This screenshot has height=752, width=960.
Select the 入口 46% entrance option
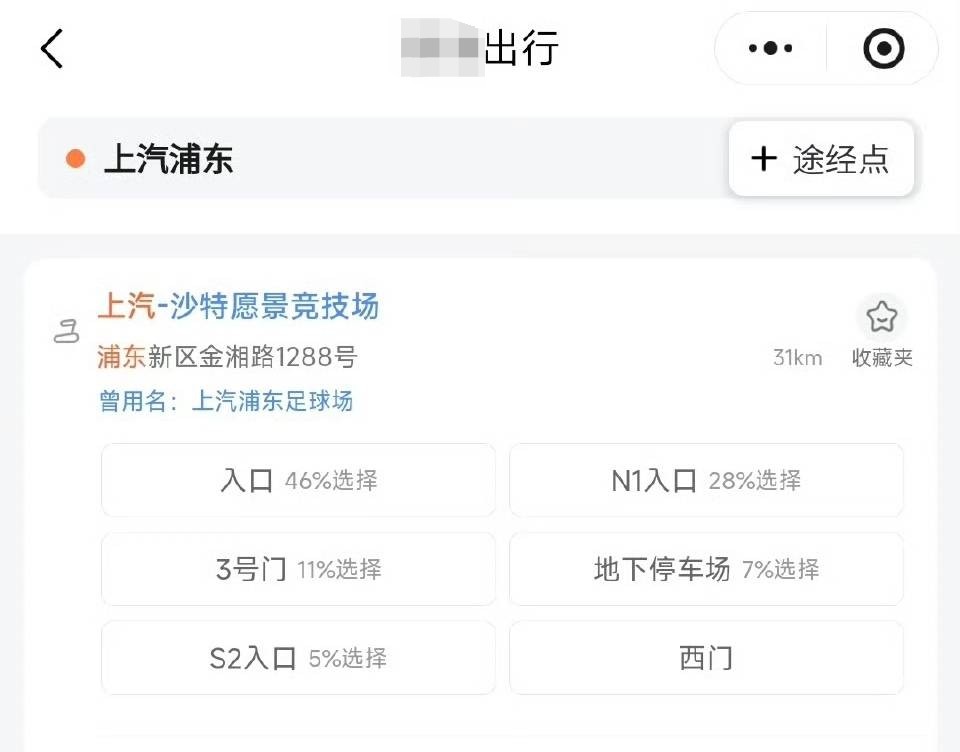pyautogui.click(x=298, y=481)
